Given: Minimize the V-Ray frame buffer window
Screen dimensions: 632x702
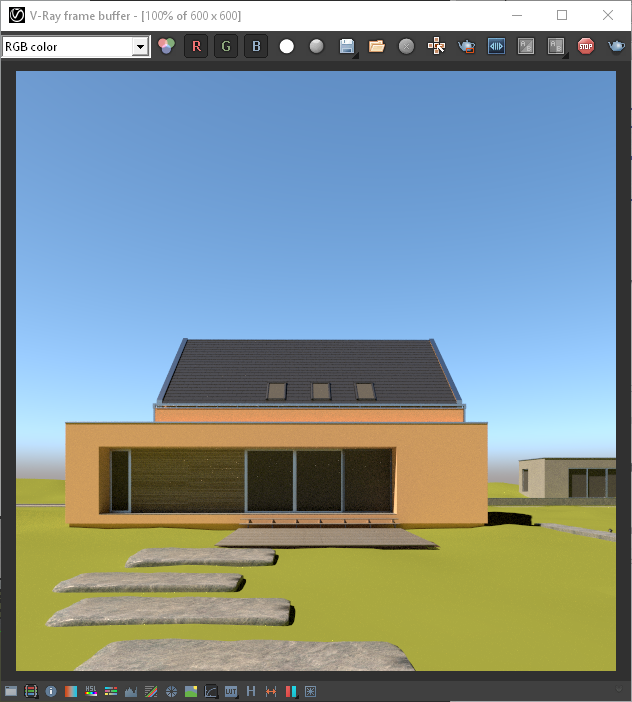Looking at the screenshot, I should point(517,15).
